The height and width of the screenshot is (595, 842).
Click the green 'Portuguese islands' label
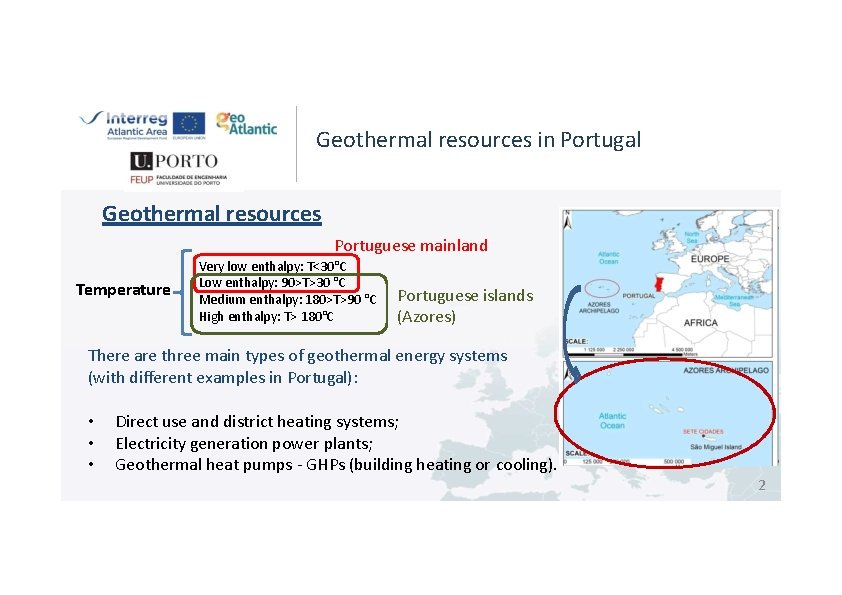(465, 296)
